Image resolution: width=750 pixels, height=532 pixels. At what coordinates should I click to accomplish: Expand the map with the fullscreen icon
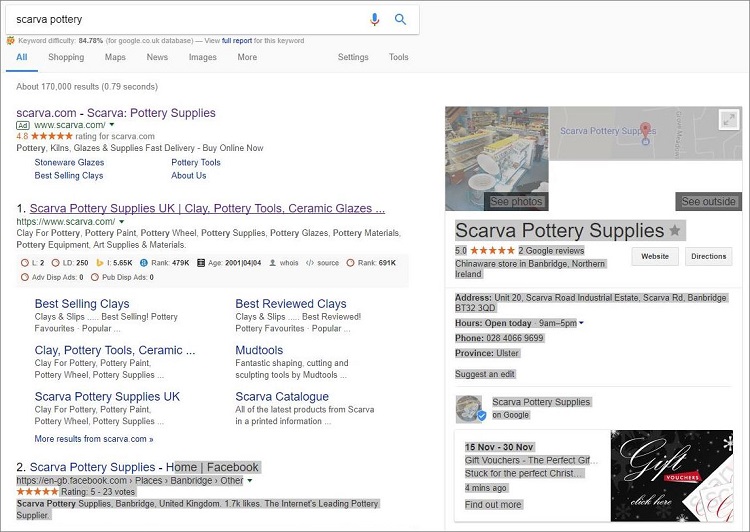tap(728, 120)
